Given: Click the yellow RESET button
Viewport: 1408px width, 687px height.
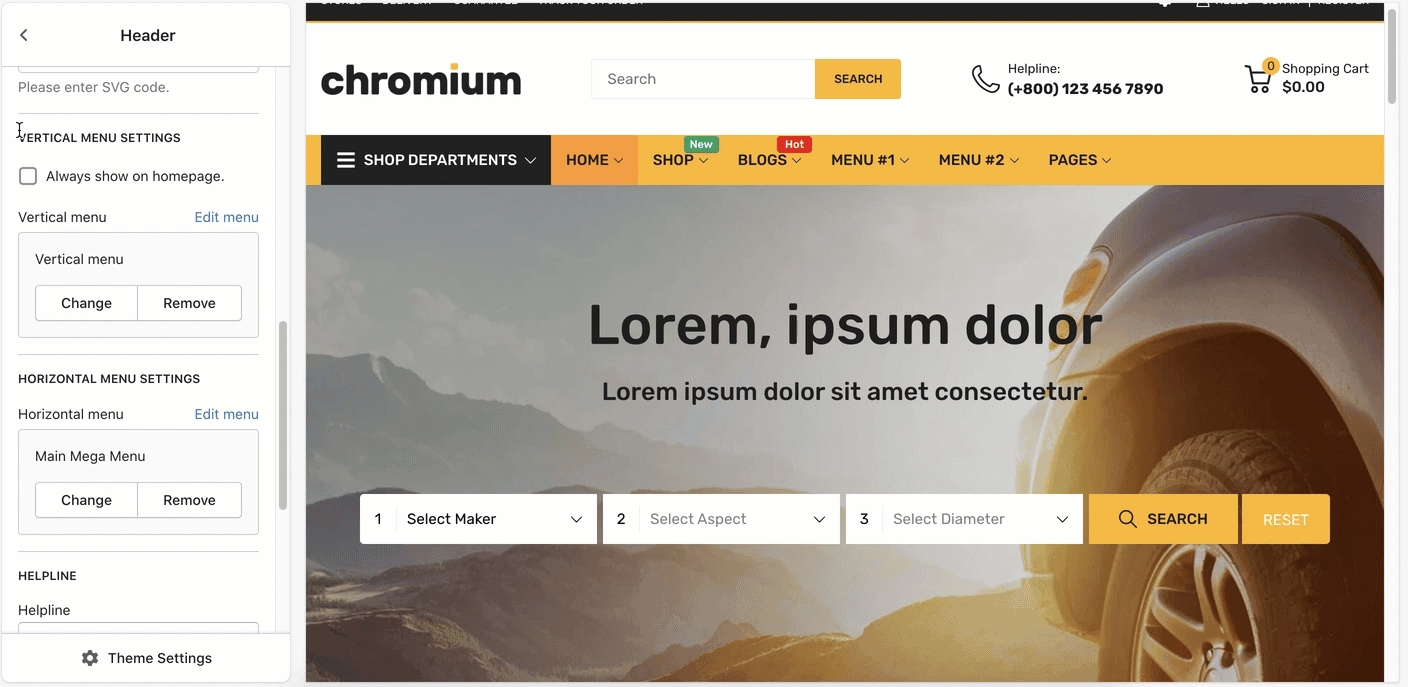Looking at the screenshot, I should (x=1286, y=519).
